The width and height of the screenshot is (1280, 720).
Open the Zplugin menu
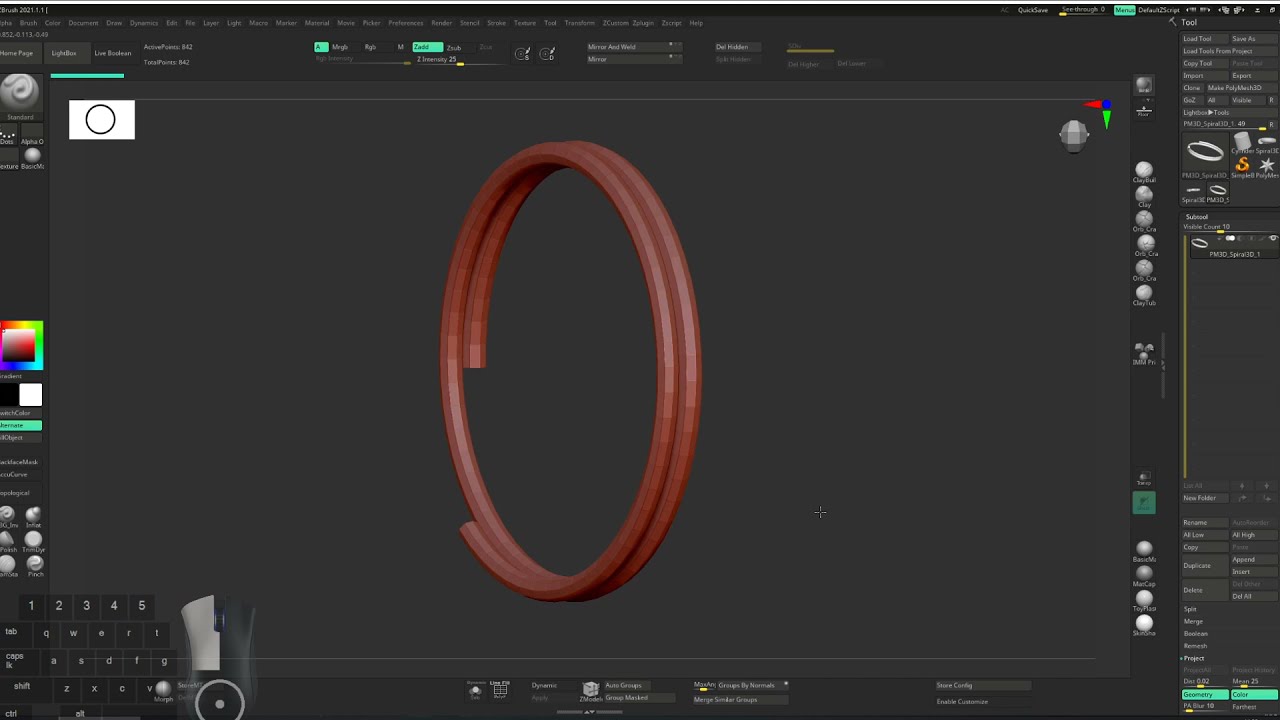(643, 22)
